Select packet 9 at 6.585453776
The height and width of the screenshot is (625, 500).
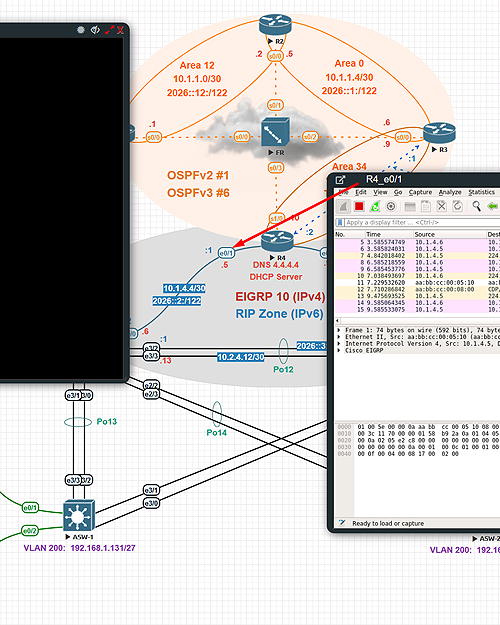click(x=417, y=269)
